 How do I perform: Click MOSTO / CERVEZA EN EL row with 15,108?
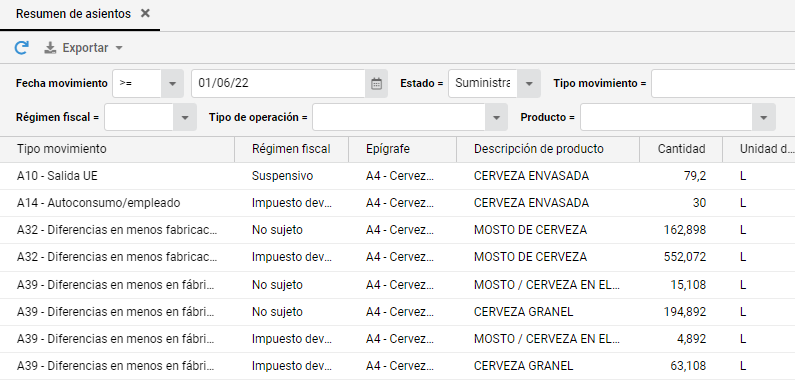[547, 285]
